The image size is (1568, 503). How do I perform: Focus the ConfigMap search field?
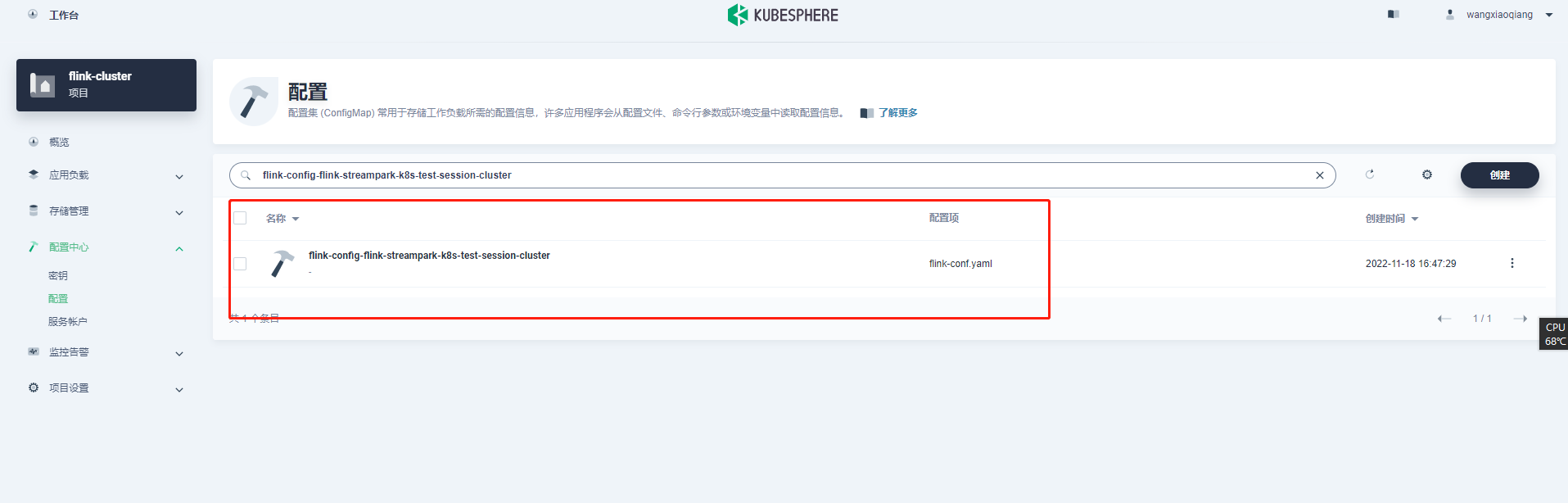(x=783, y=175)
